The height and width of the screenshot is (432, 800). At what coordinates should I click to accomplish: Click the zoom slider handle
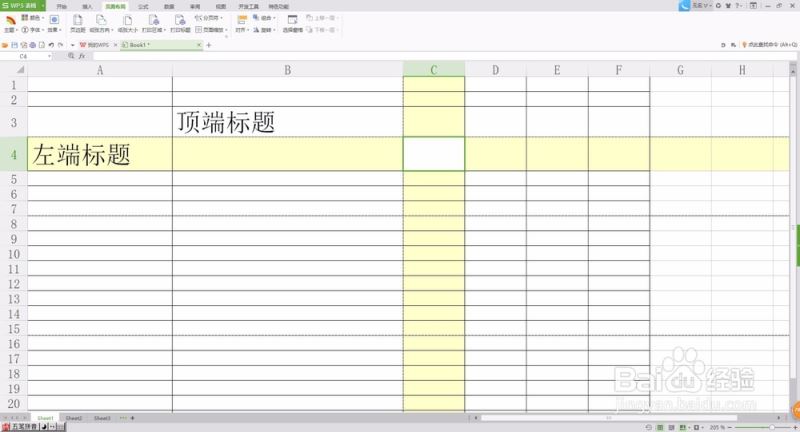click(772, 427)
